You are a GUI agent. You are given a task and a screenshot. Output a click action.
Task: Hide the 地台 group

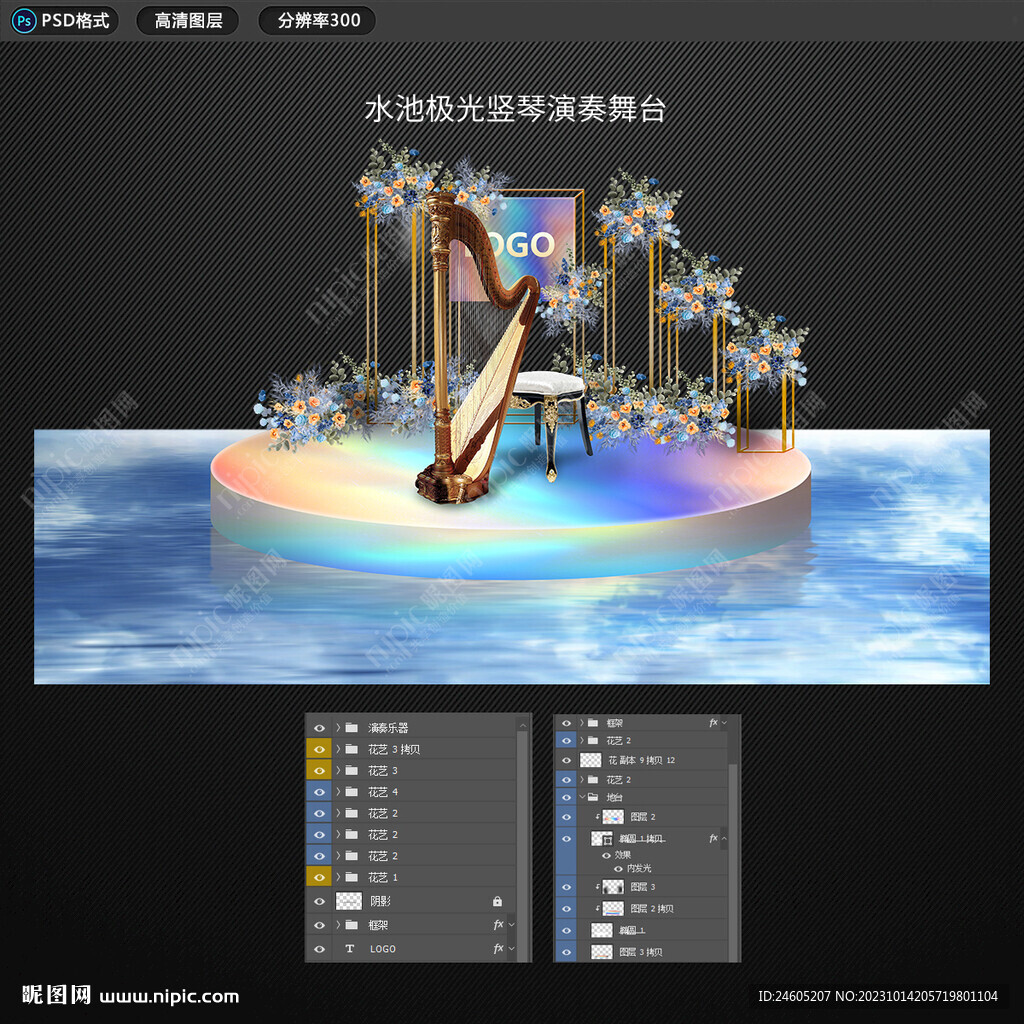point(566,797)
